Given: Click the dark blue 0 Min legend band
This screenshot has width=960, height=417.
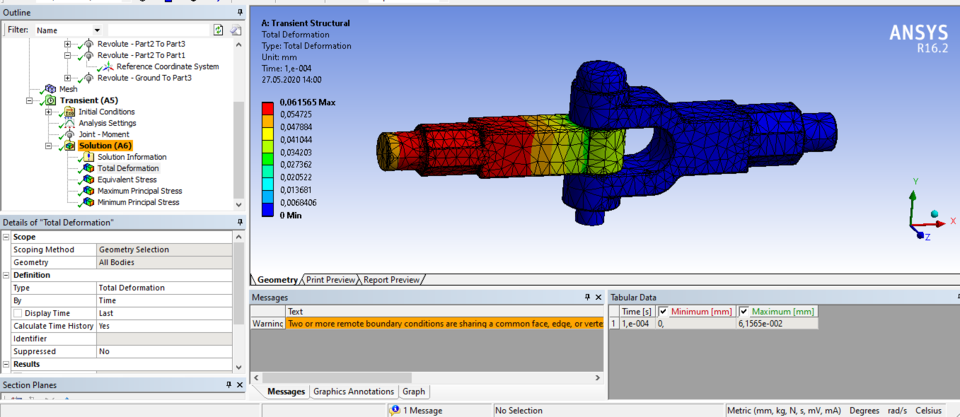Looking at the screenshot, I should coord(268,210).
